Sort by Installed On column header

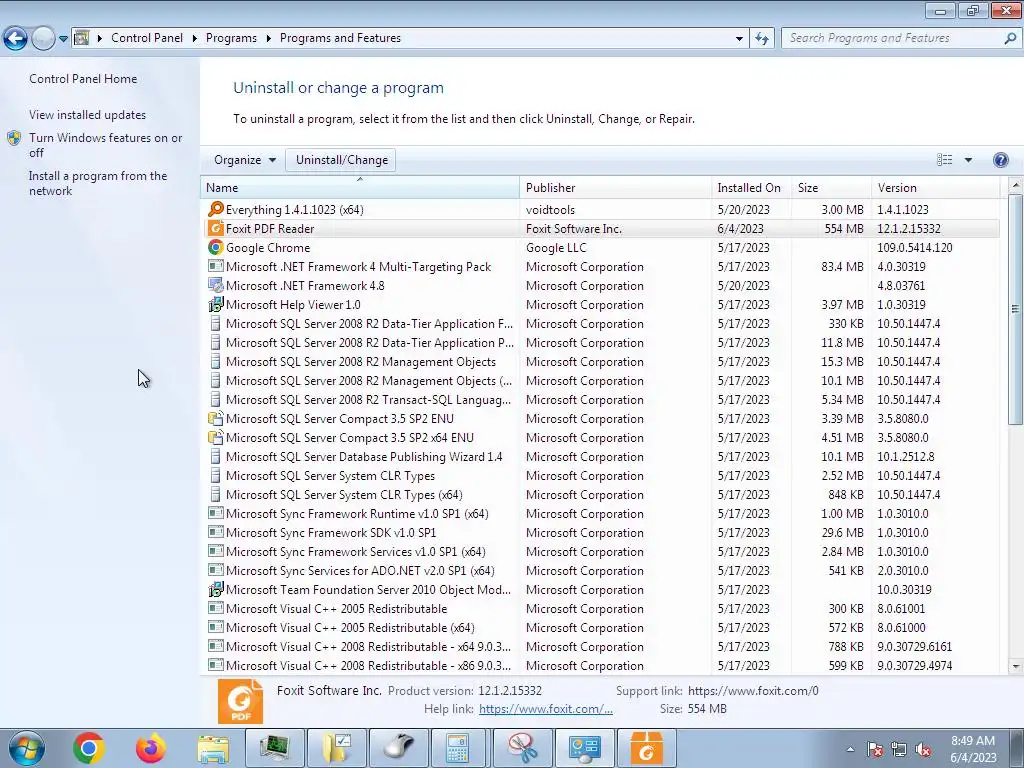click(751, 187)
